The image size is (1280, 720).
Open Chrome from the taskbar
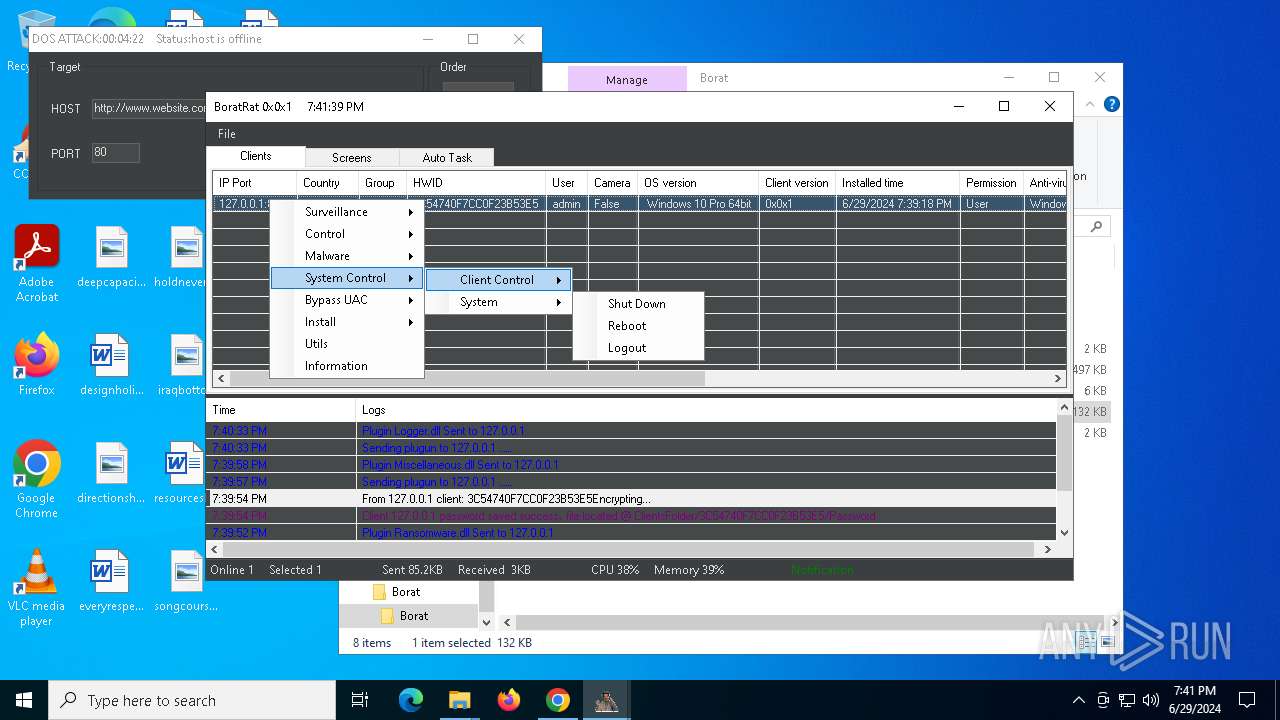pos(558,700)
